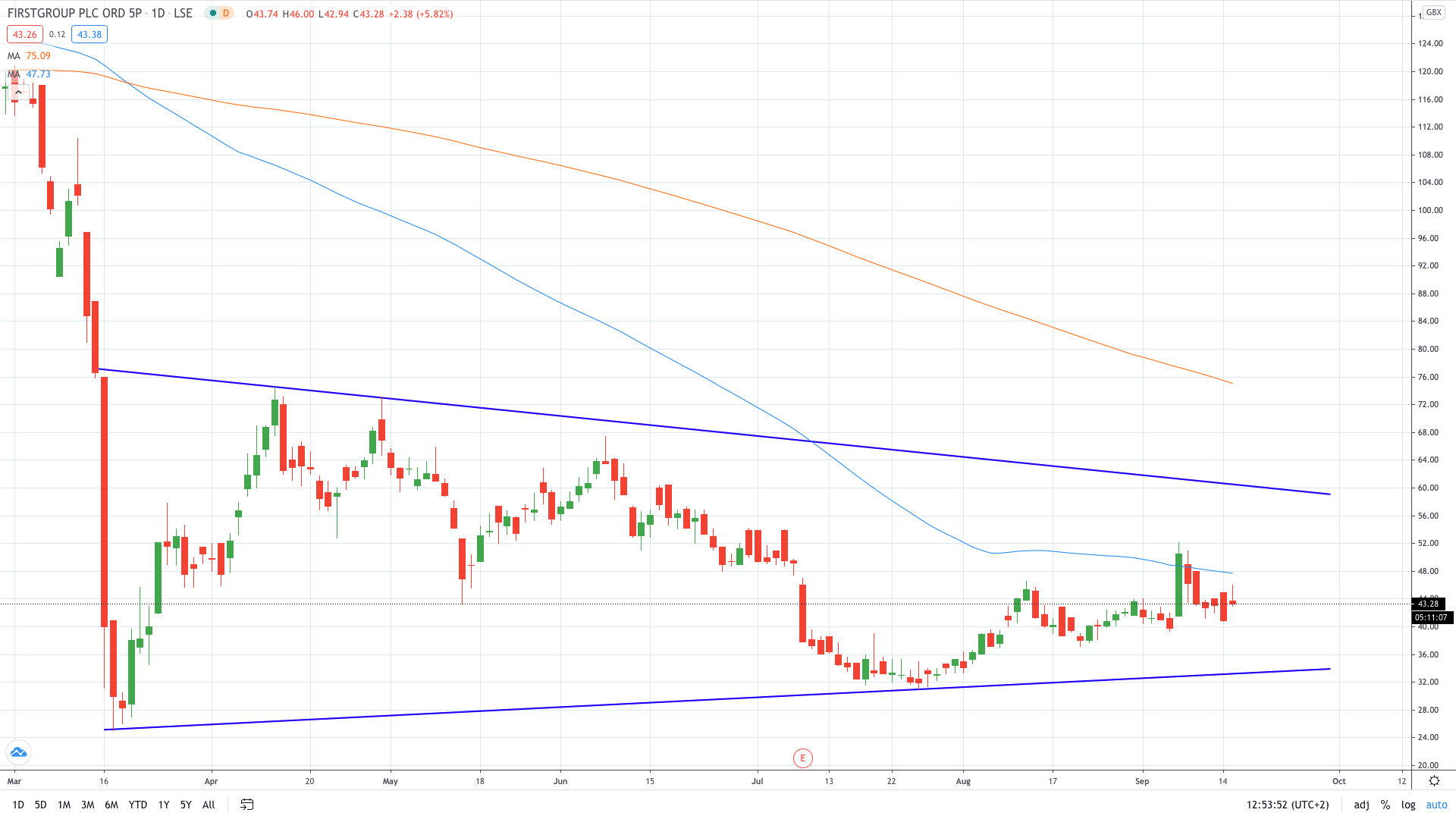Image resolution: width=1456 pixels, height=819 pixels.
Task: Click the blue 43.38 buy price button
Action: coord(89,34)
